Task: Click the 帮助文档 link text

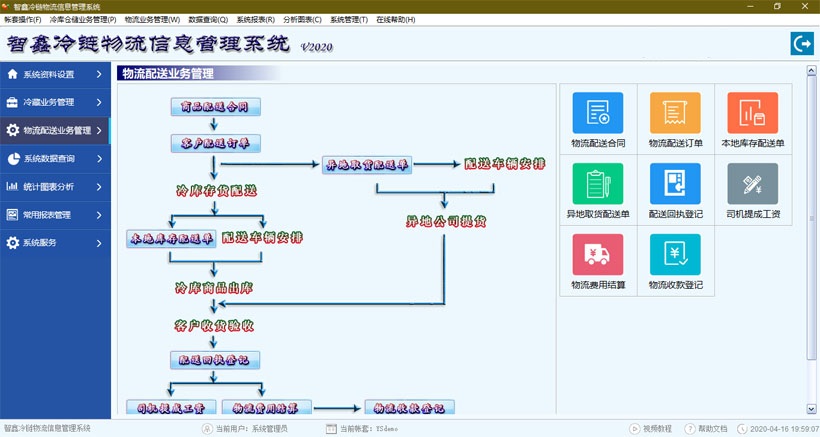Action: tap(713, 429)
